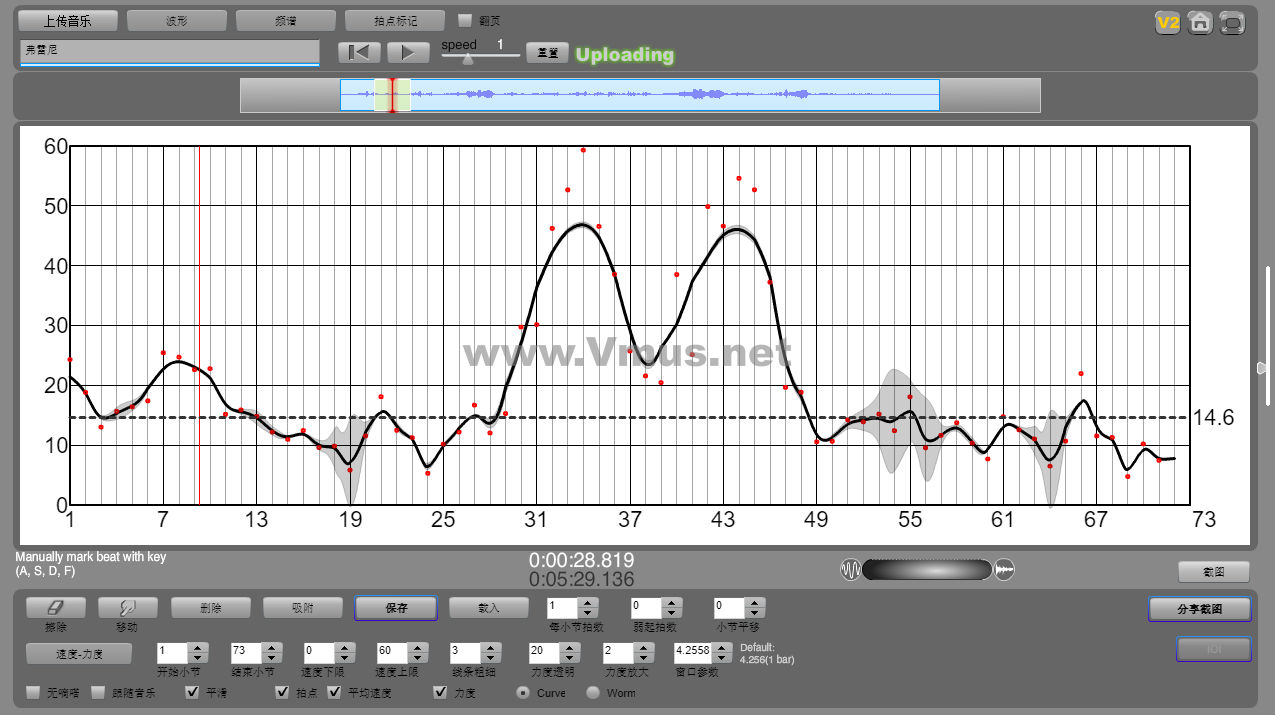1275x715 pixels.
Task: Select the move (移动) tool
Action: coord(126,607)
